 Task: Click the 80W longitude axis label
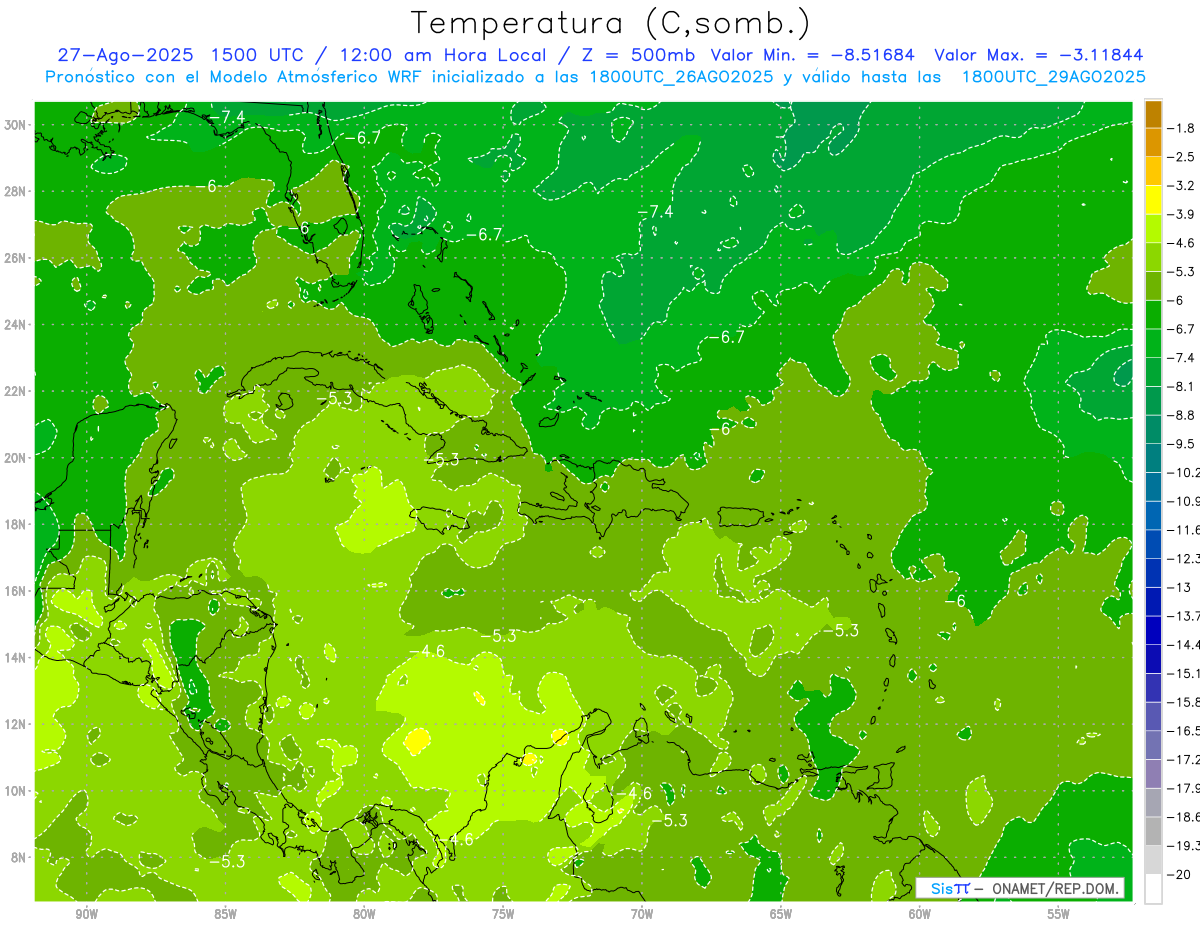[364, 915]
